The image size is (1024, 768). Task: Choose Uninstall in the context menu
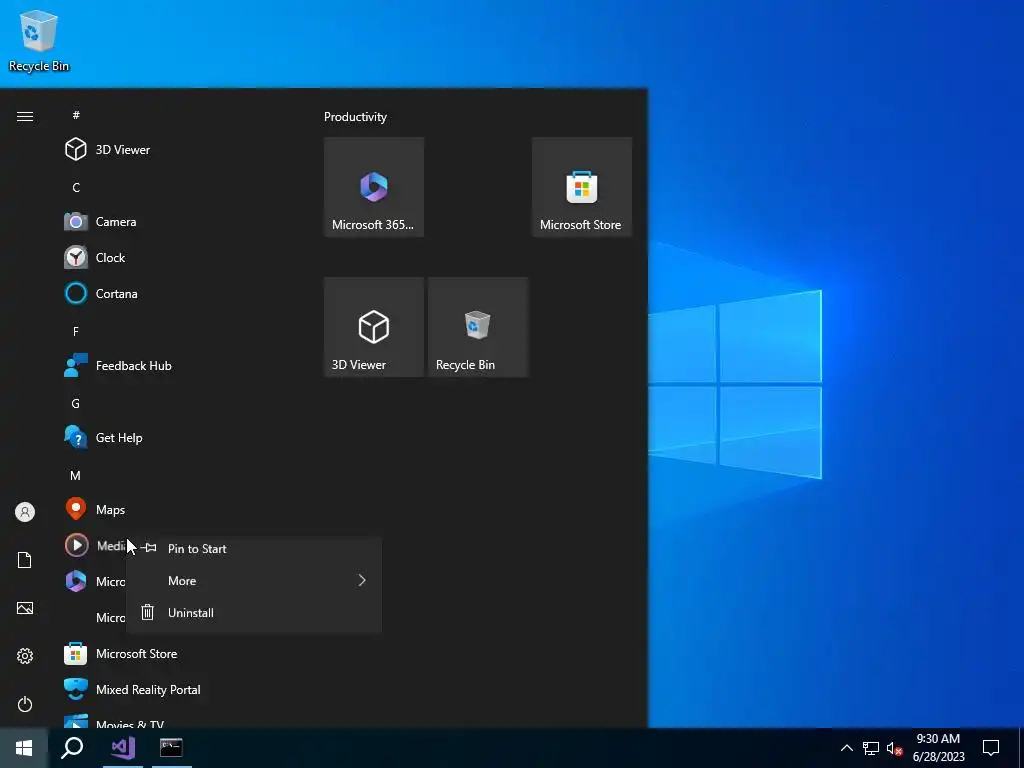[x=253, y=613]
